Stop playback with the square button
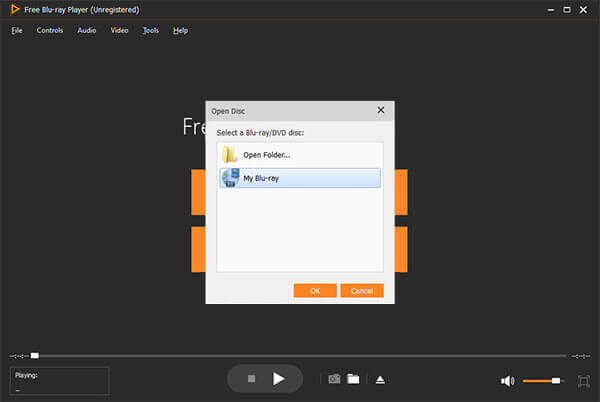 point(251,379)
